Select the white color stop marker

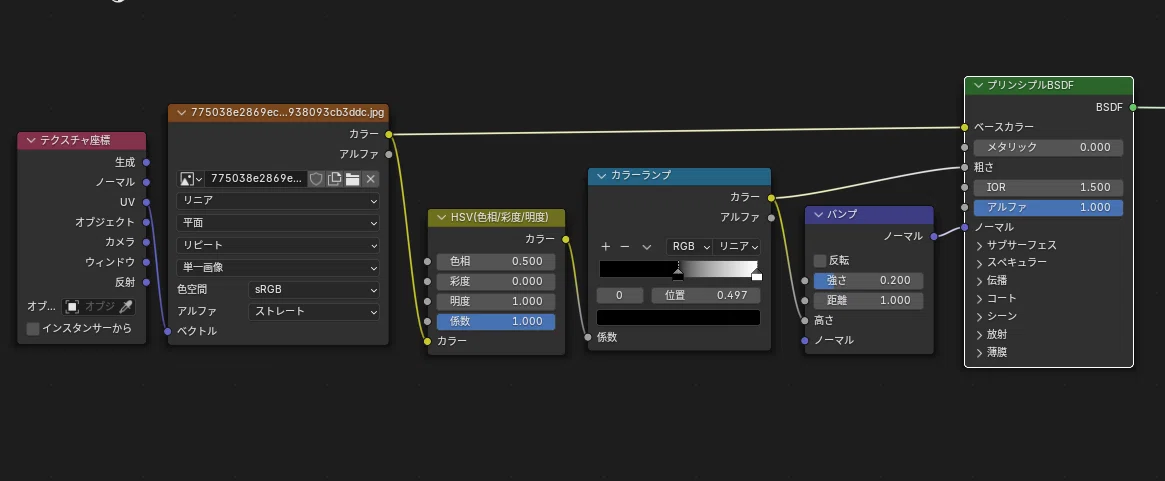click(756, 274)
